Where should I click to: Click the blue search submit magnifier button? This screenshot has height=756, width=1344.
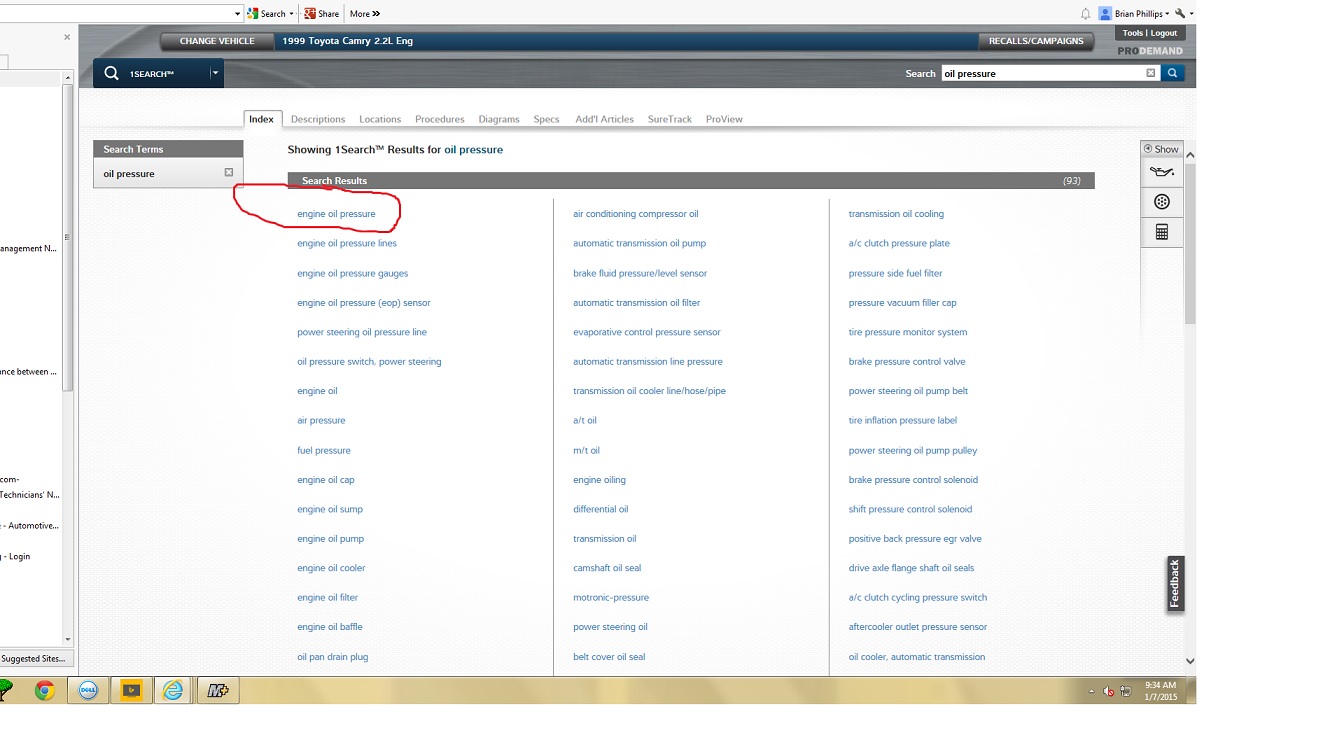[1173, 73]
